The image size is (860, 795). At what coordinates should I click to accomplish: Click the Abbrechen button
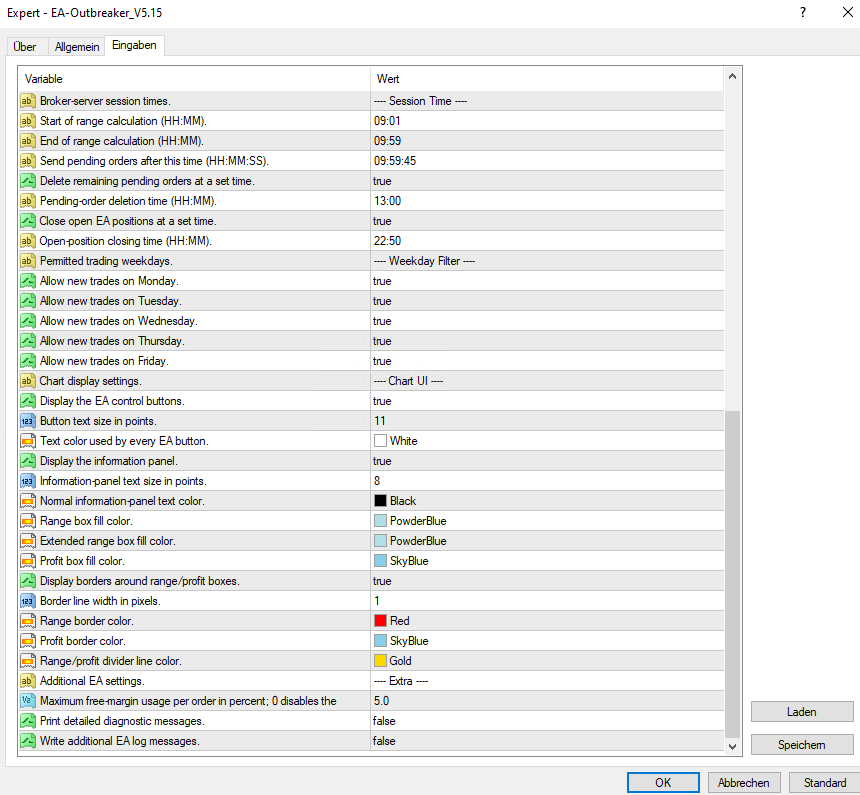click(743, 782)
